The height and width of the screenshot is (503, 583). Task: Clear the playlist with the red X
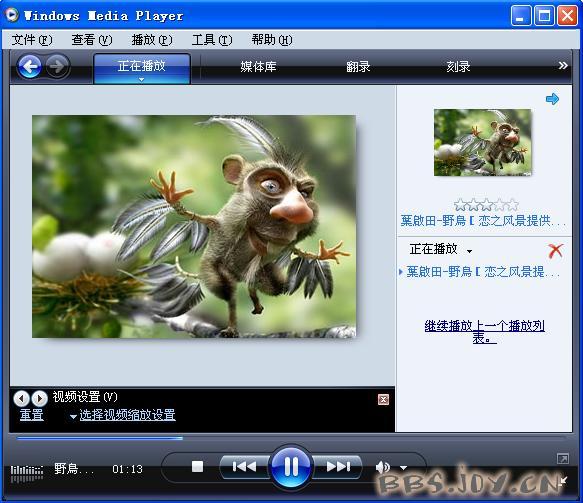coord(555,251)
